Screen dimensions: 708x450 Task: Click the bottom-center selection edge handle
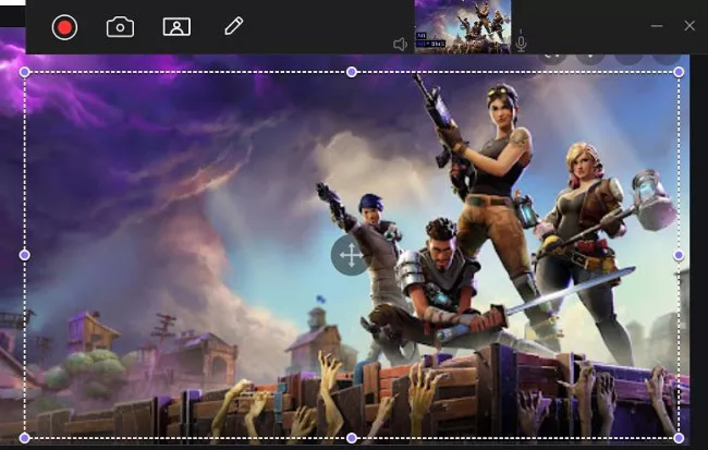tap(352, 438)
